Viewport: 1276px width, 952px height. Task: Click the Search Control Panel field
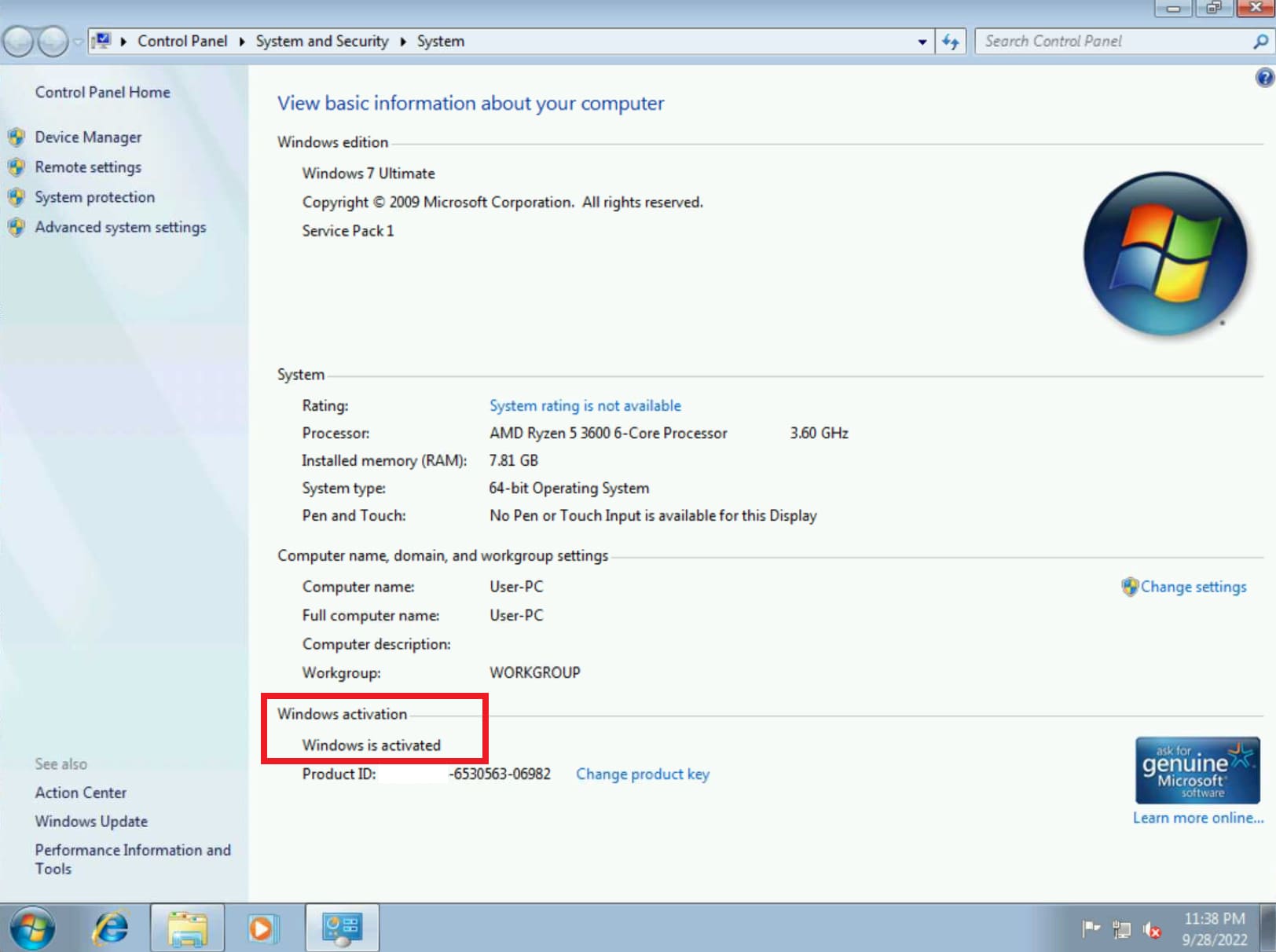click(x=1112, y=42)
